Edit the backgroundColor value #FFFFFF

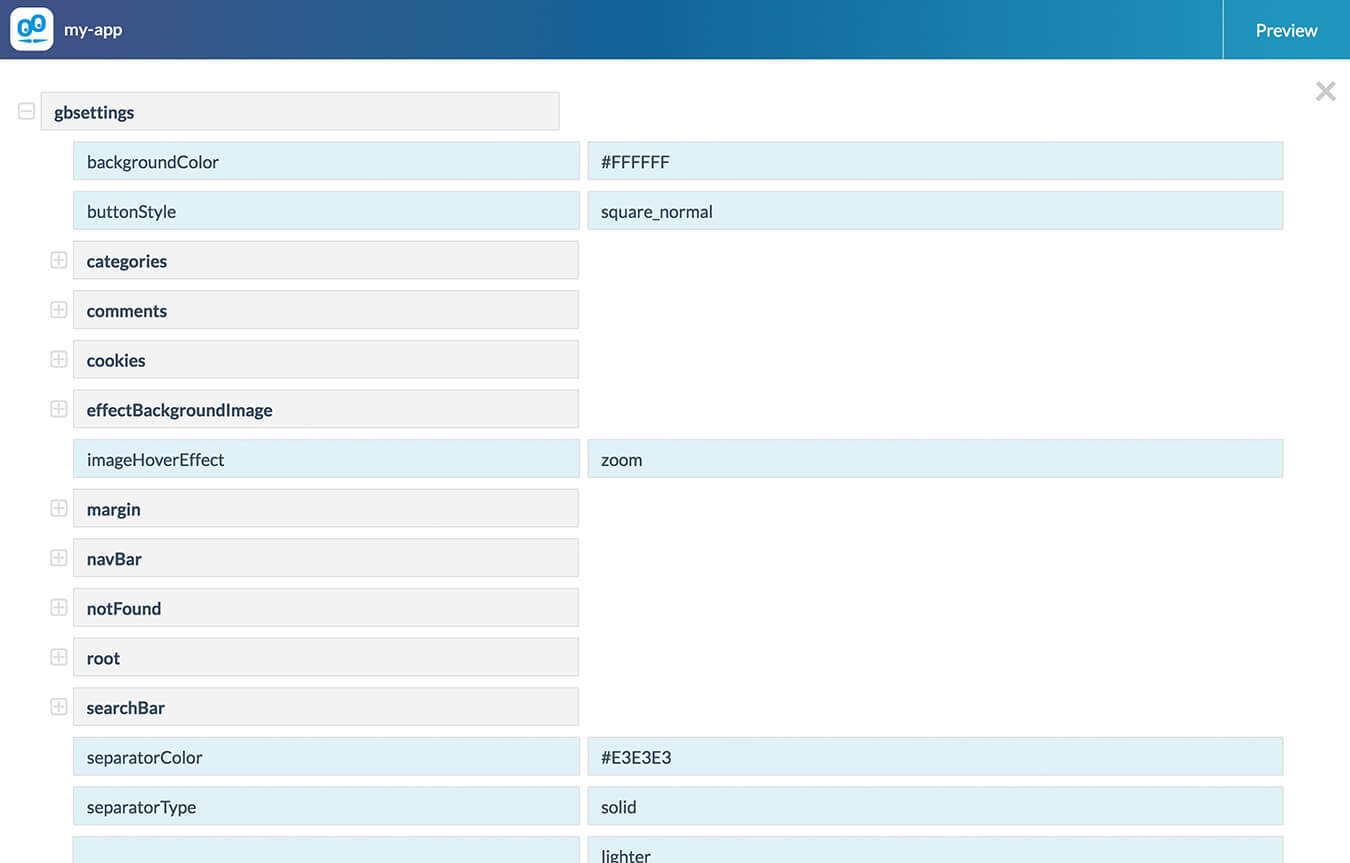(x=934, y=161)
